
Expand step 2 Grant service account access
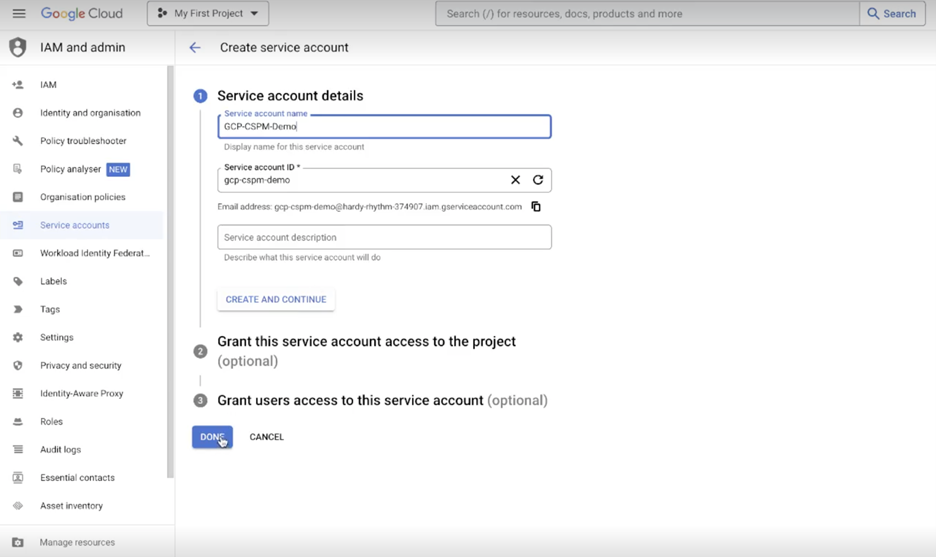[x=366, y=342]
